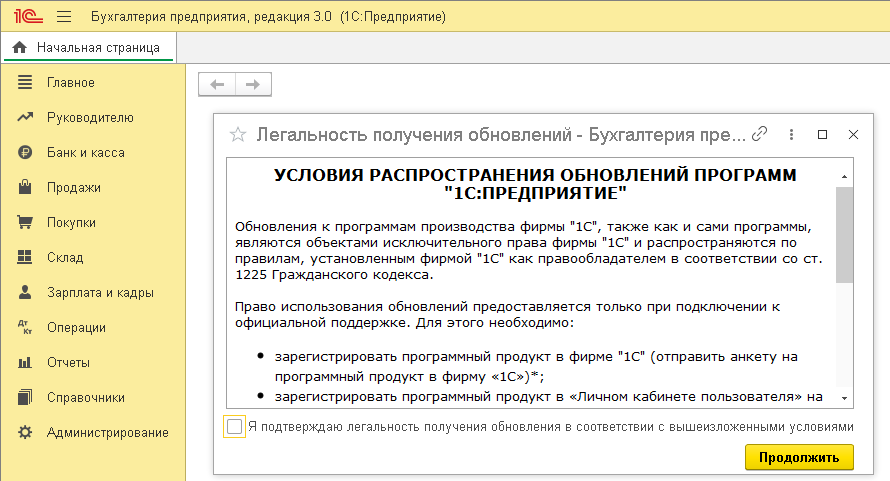The height and width of the screenshot is (481, 890).
Task: Click the Руководителю chart icon
Action: click(x=25, y=117)
